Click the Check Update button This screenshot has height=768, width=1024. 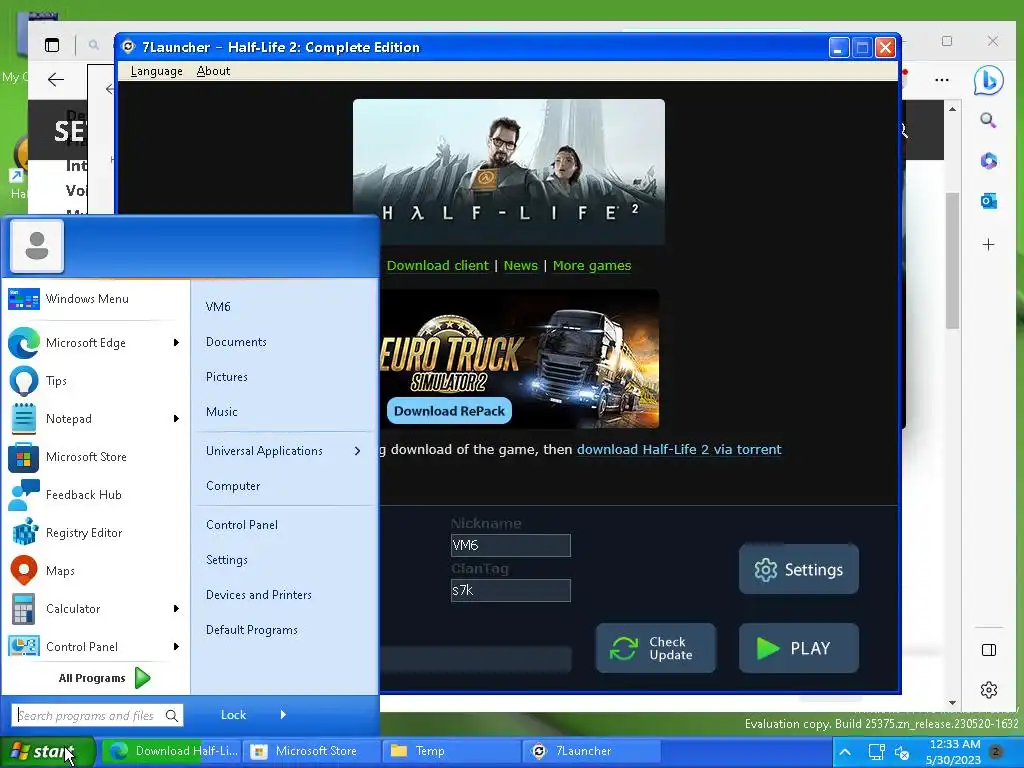tap(656, 648)
